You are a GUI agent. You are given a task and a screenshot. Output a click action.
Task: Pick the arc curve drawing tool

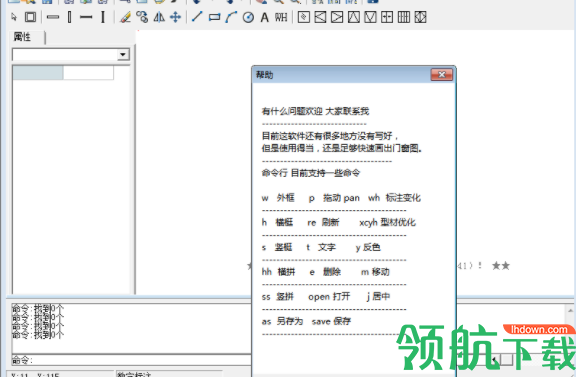[231, 17]
